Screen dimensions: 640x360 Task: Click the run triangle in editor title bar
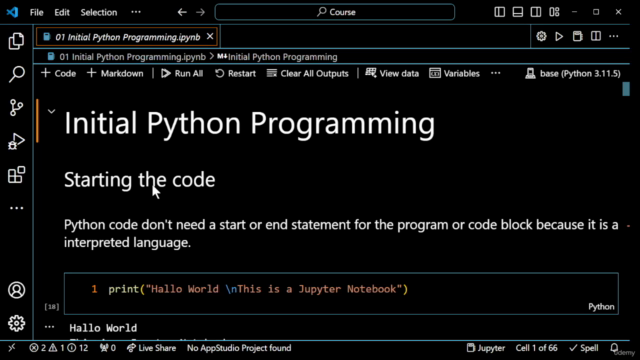tap(559, 37)
